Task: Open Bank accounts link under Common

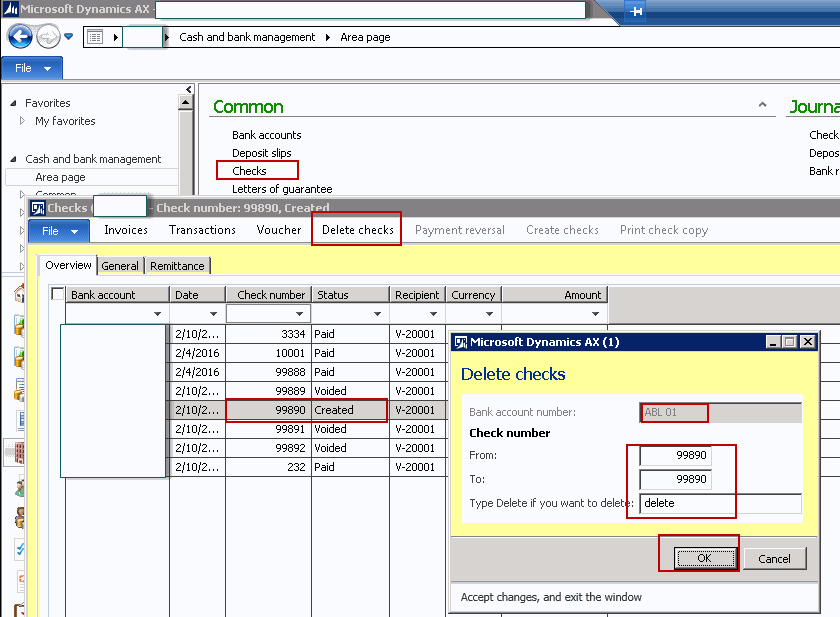Action: coord(266,135)
